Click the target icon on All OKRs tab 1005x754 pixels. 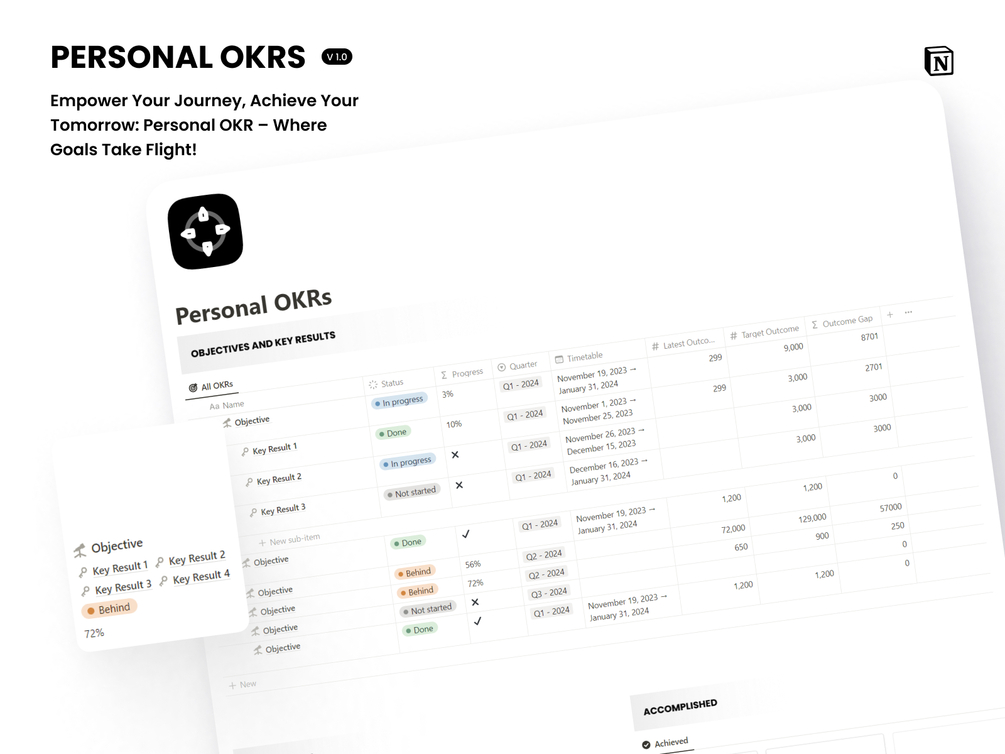[x=193, y=388]
